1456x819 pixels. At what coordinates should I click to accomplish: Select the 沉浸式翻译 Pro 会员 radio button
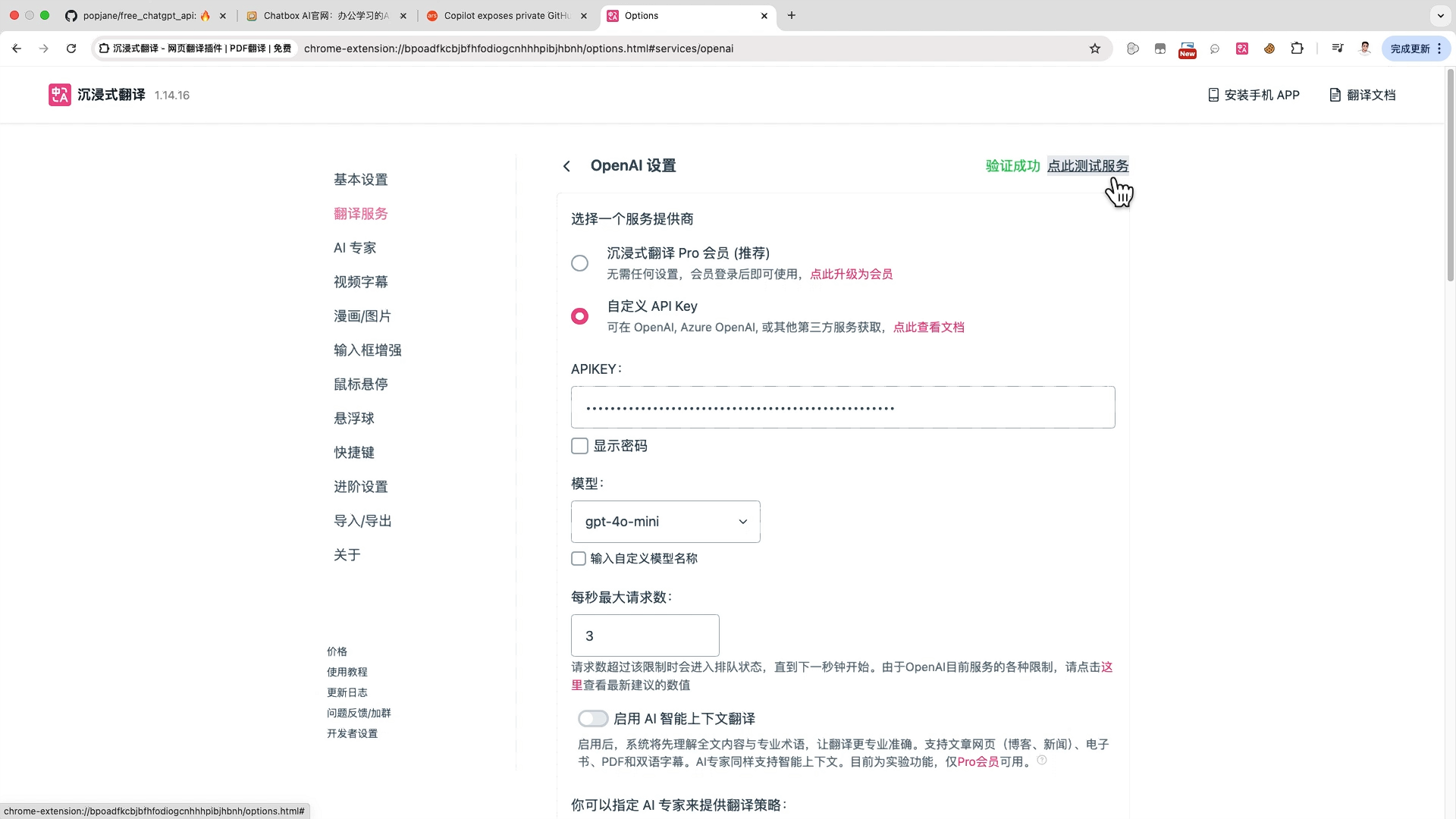(579, 263)
